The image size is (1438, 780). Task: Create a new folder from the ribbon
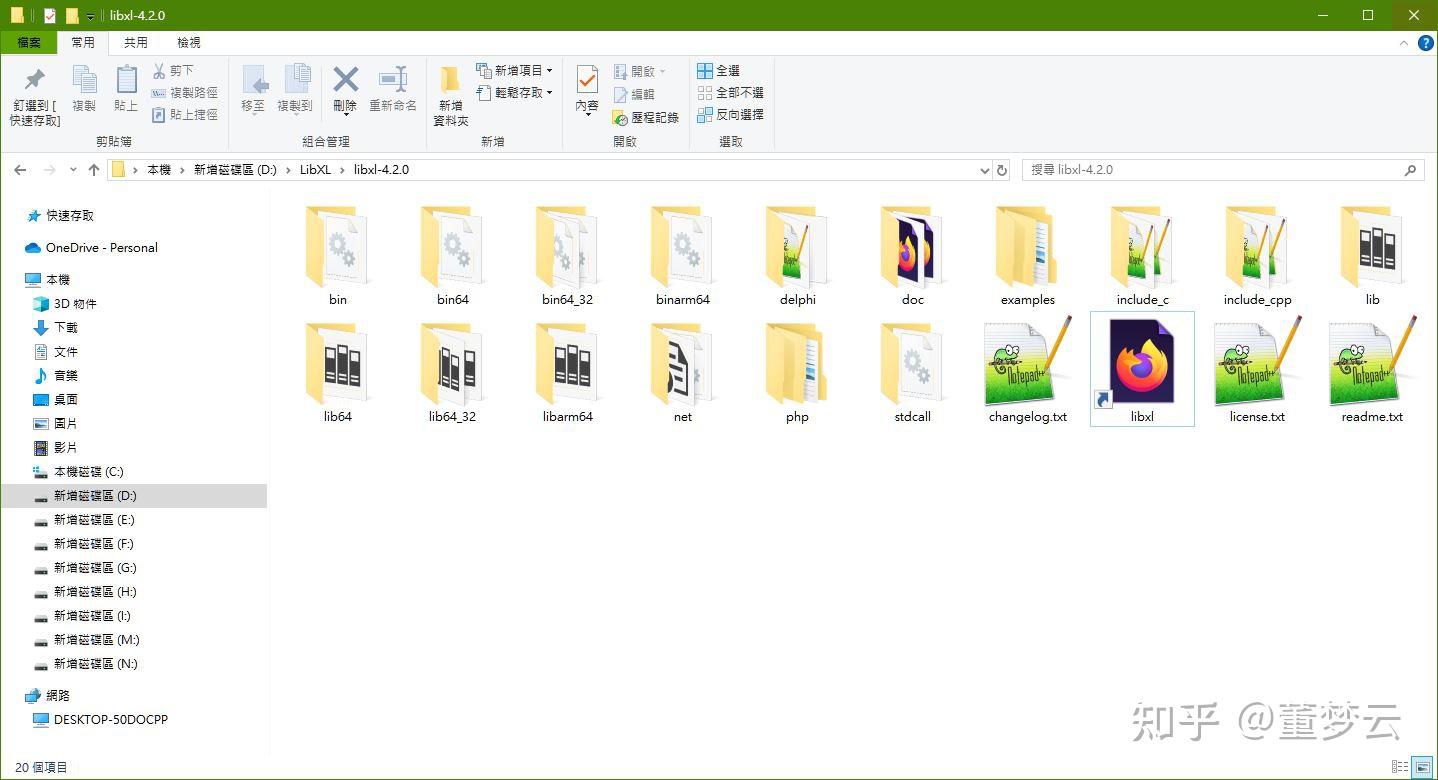(449, 93)
